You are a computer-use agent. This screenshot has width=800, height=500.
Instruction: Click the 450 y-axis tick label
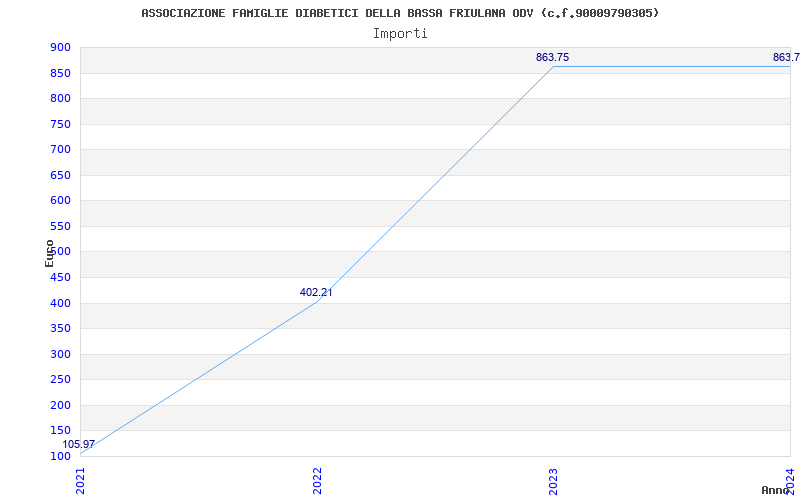tap(60, 278)
